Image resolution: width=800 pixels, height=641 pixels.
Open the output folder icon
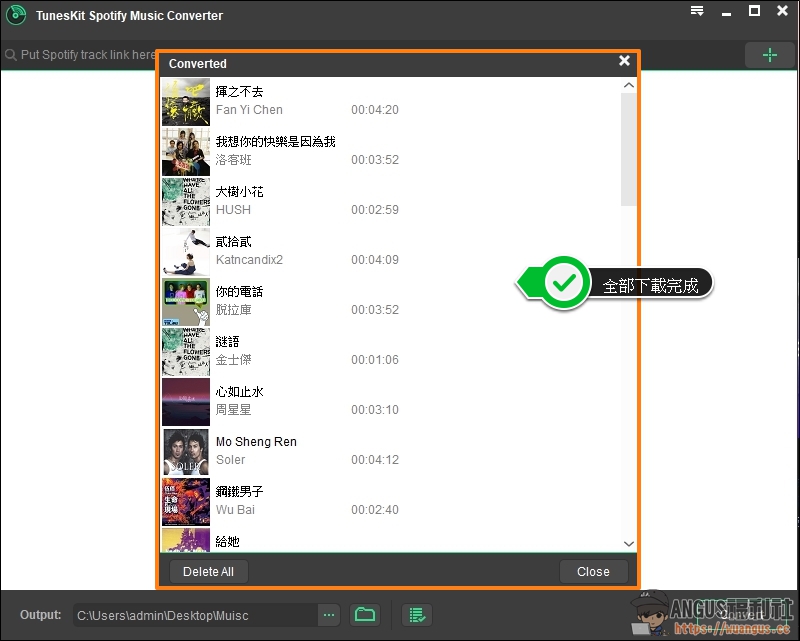(365, 614)
